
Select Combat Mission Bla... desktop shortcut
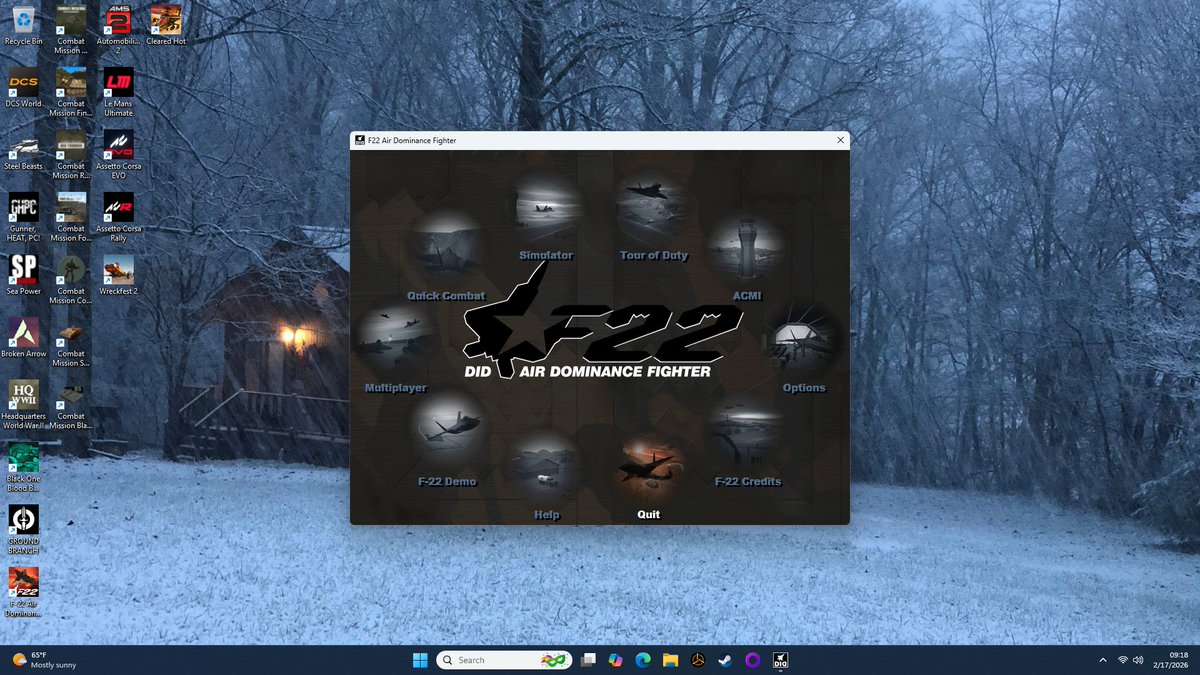(70, 405)
